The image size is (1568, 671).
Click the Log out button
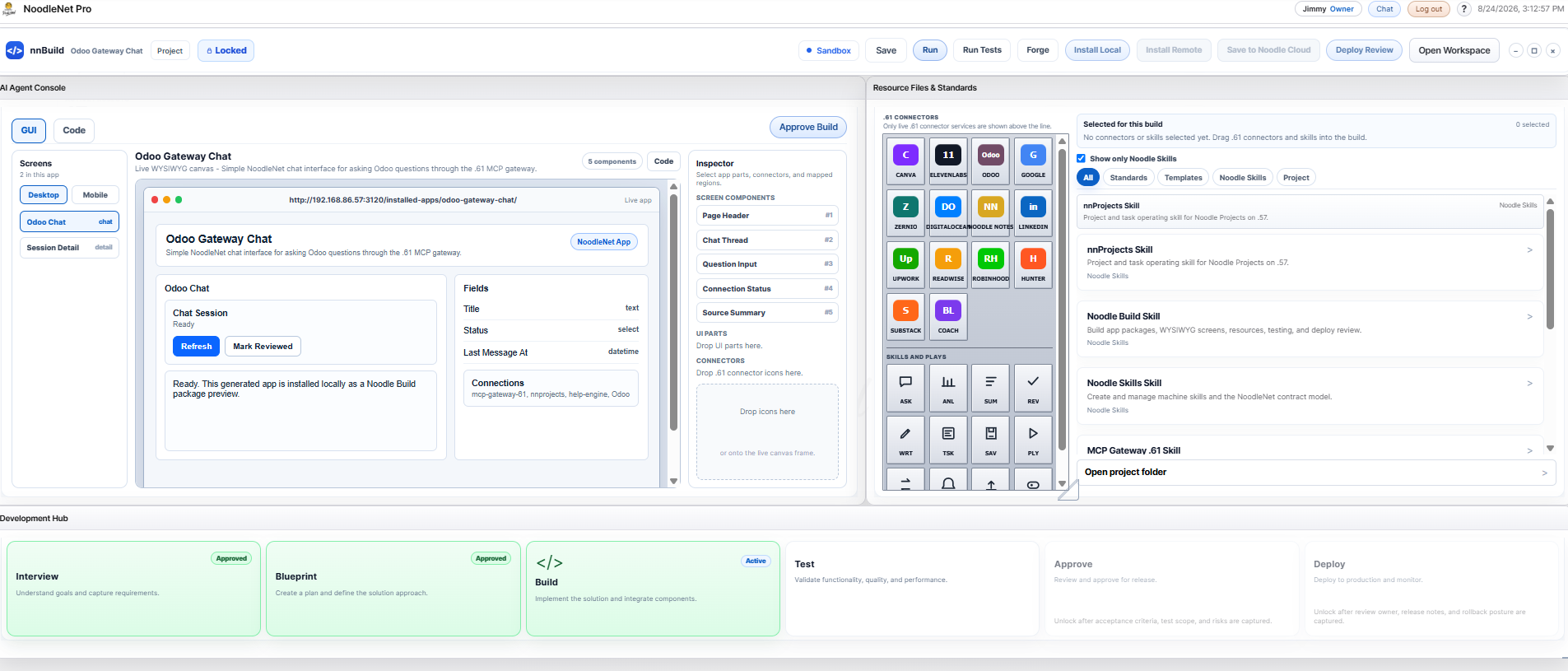click(1429, 9)
